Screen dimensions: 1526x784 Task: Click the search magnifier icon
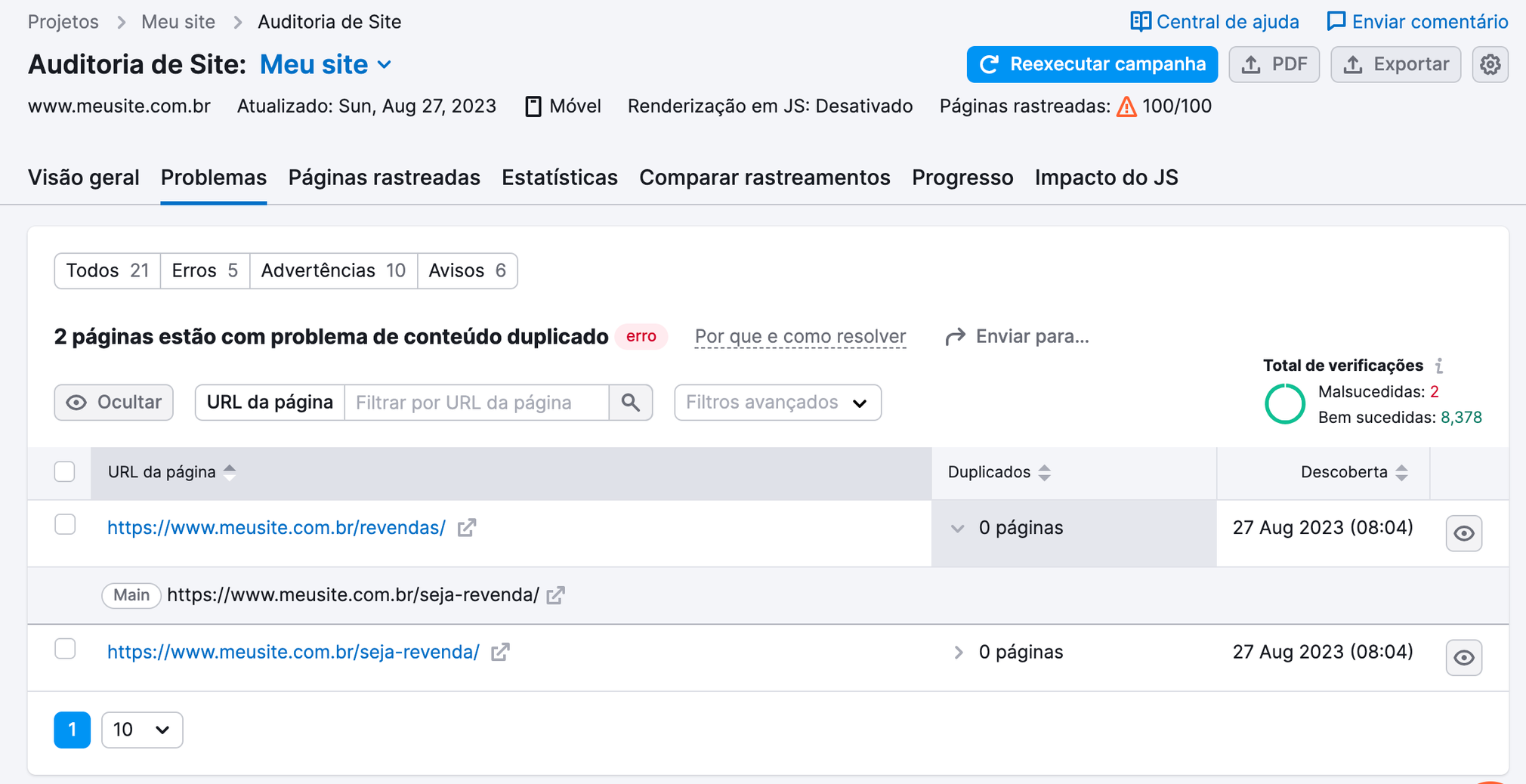(630, 403)
